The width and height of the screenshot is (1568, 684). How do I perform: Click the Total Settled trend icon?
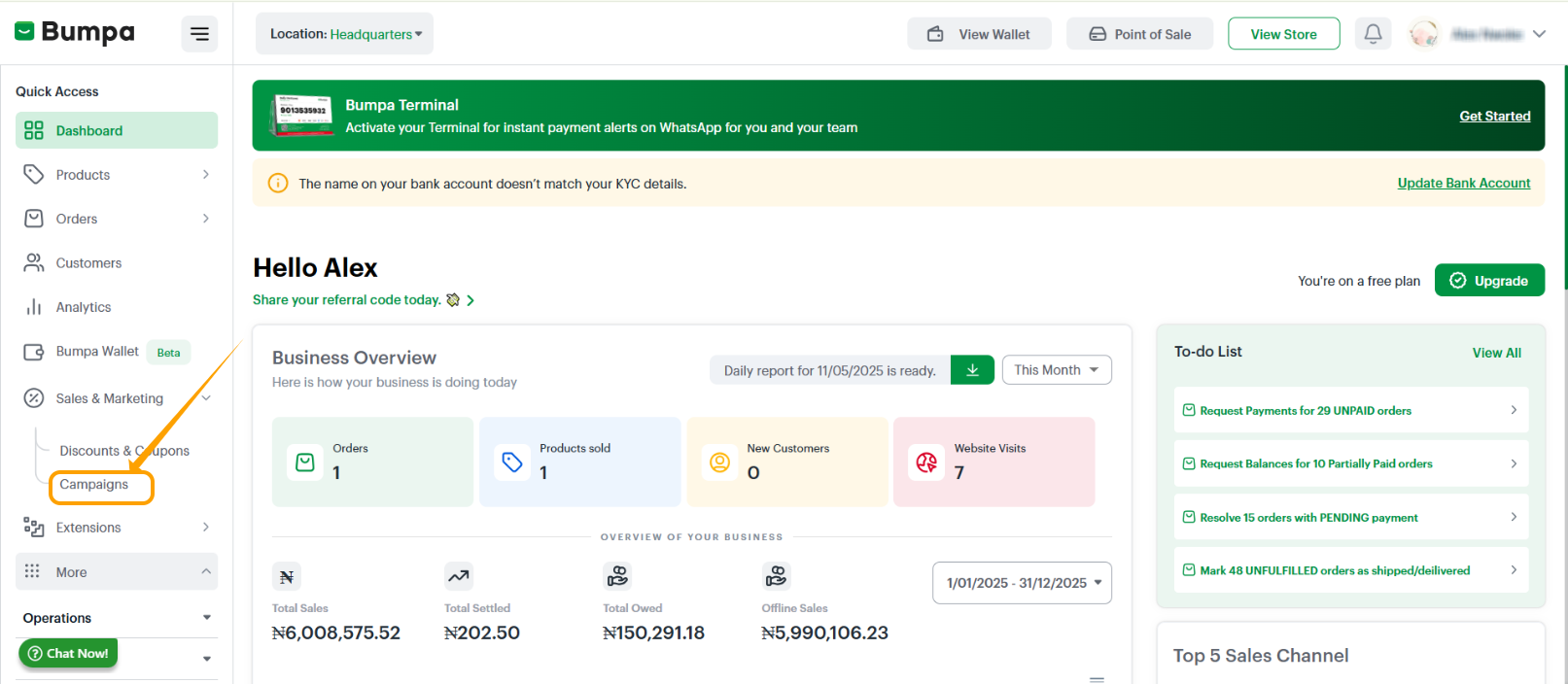(x=459, y=577)
